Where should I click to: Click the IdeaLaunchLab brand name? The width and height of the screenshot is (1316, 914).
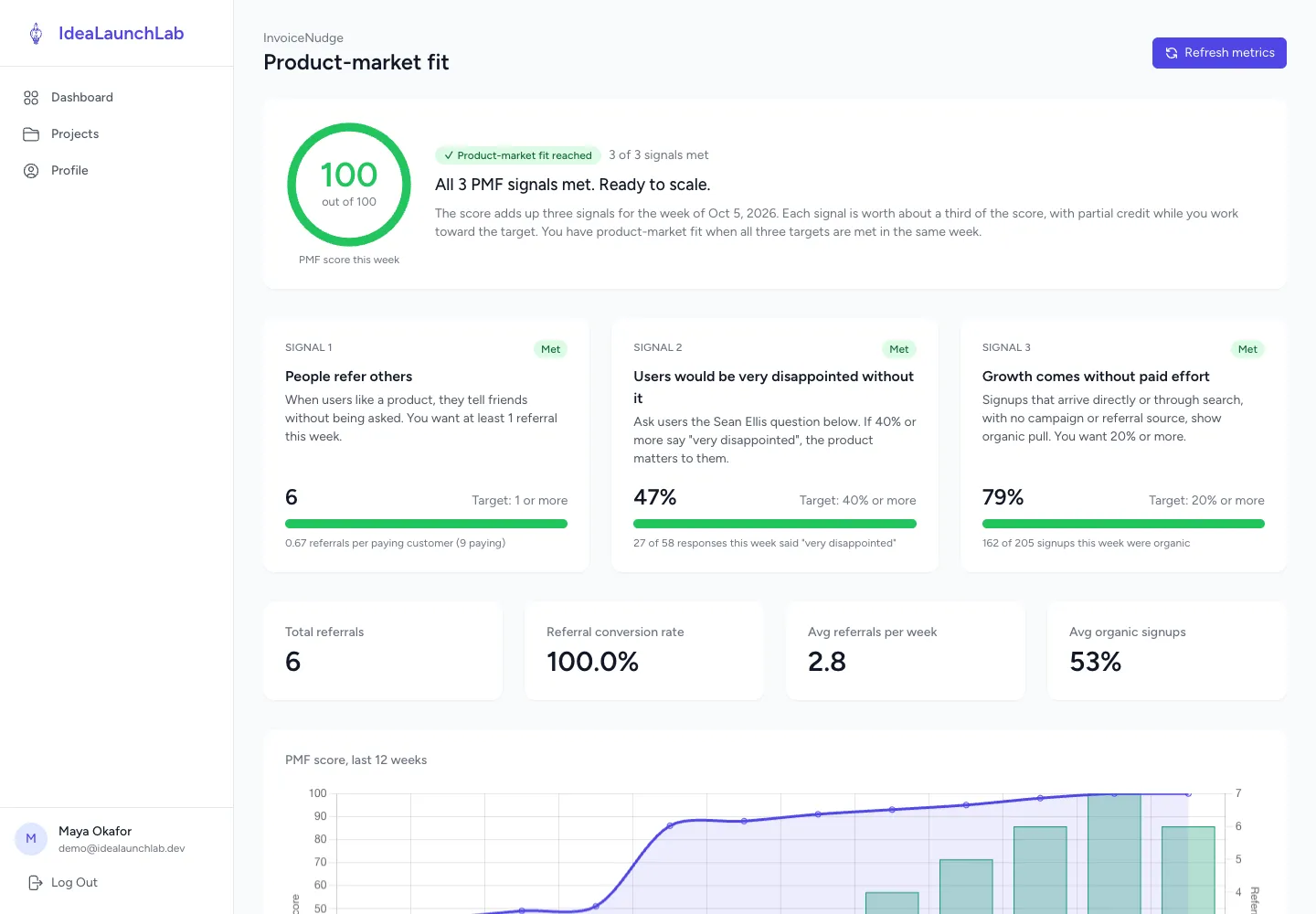point(122,34)
